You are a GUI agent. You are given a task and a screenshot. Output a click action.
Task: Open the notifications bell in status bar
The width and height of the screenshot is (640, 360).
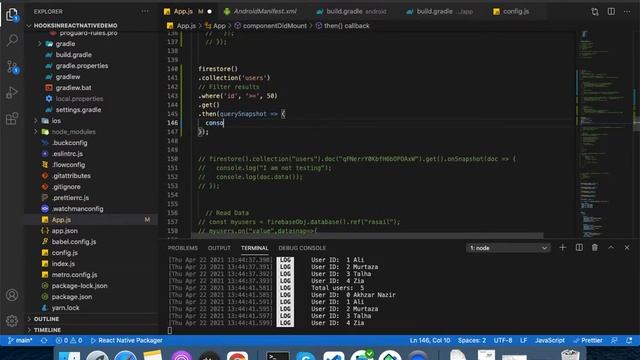click(629, 340)
